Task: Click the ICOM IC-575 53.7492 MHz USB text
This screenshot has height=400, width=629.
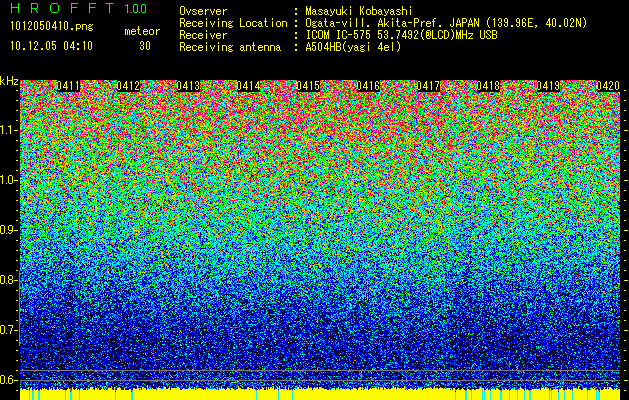Action: click(401, 35)
